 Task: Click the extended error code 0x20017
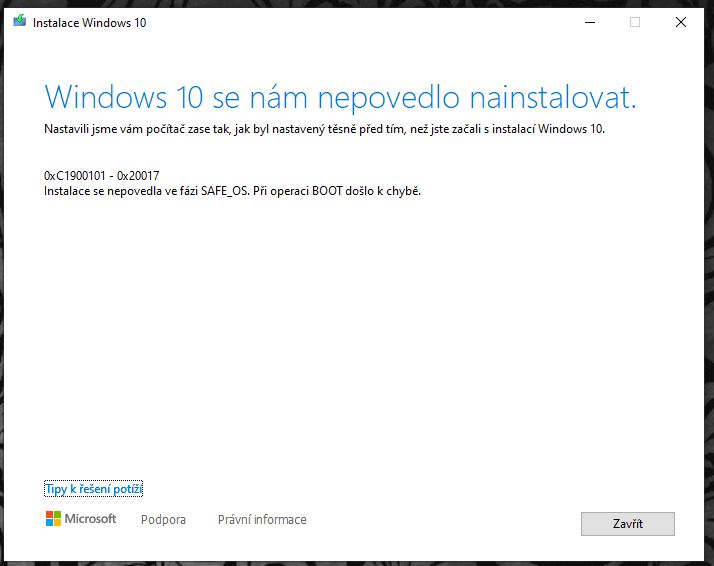click(x=138, y=176)
